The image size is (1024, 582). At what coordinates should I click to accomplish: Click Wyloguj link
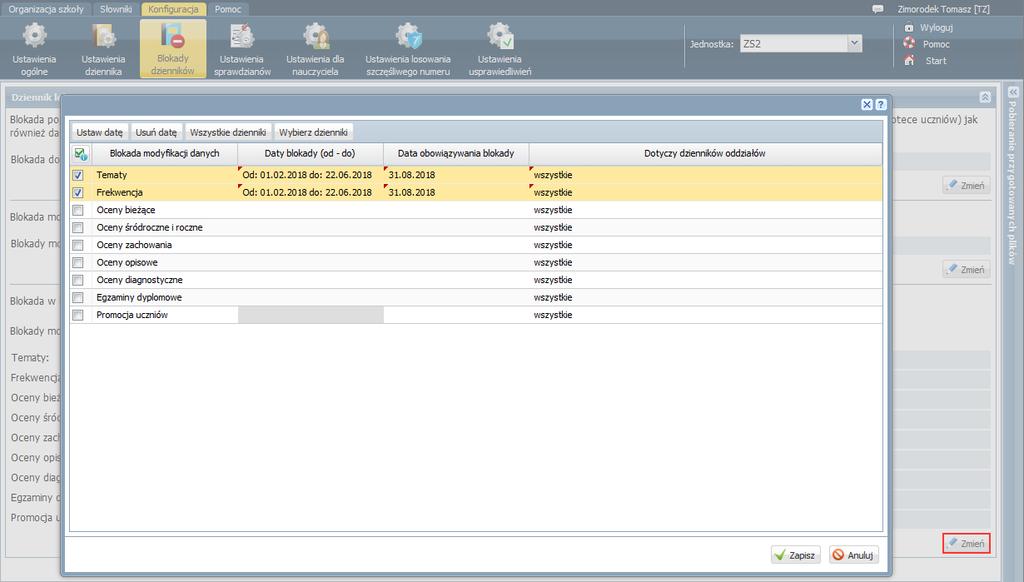[x=936, y=27]
